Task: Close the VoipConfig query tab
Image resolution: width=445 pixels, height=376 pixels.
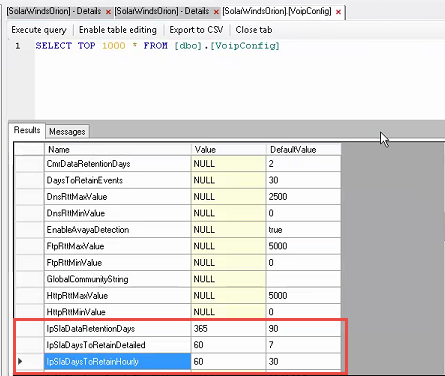Action: tap(338, 12)
